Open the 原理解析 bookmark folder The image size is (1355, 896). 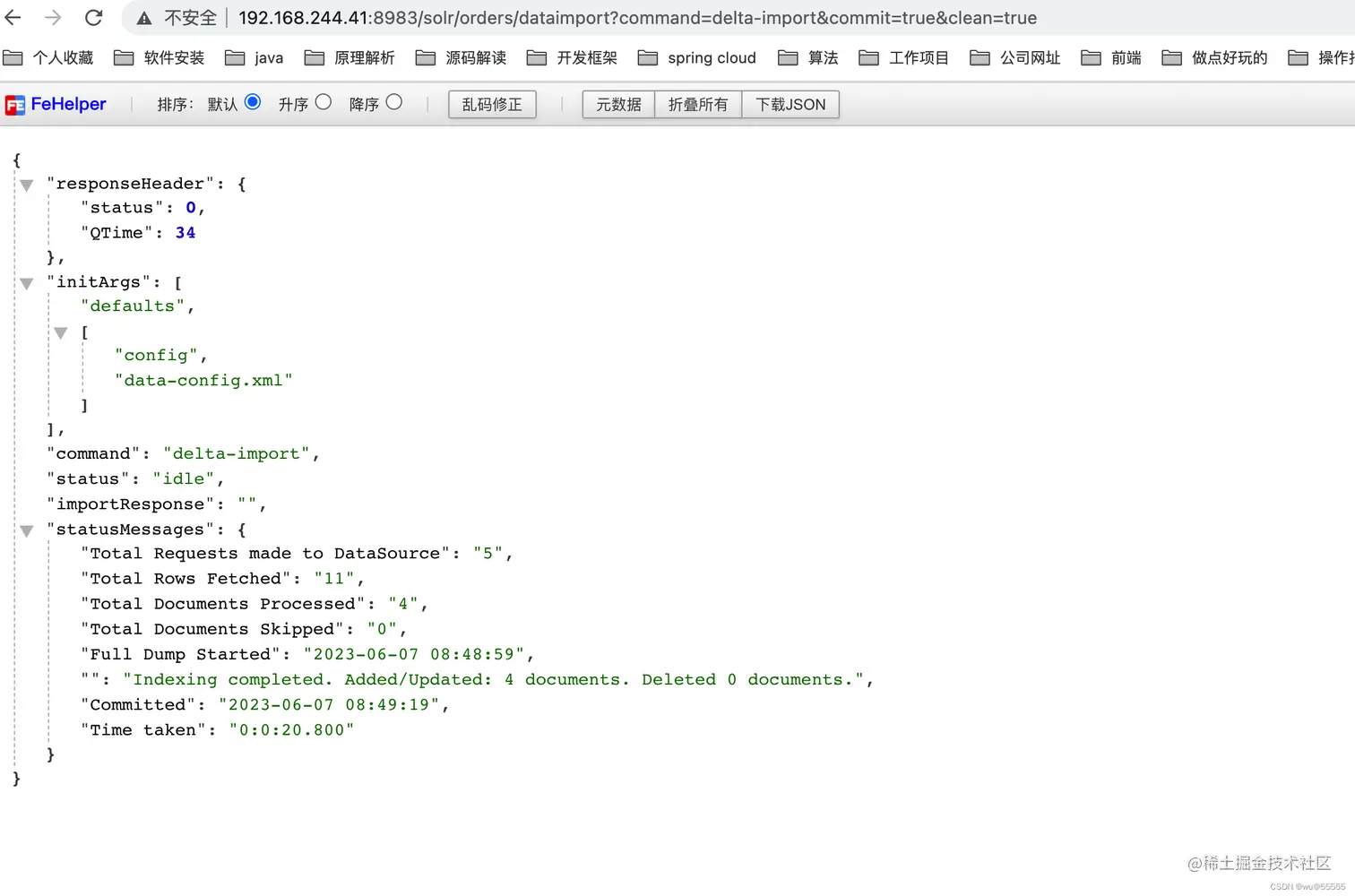(350, 58)
